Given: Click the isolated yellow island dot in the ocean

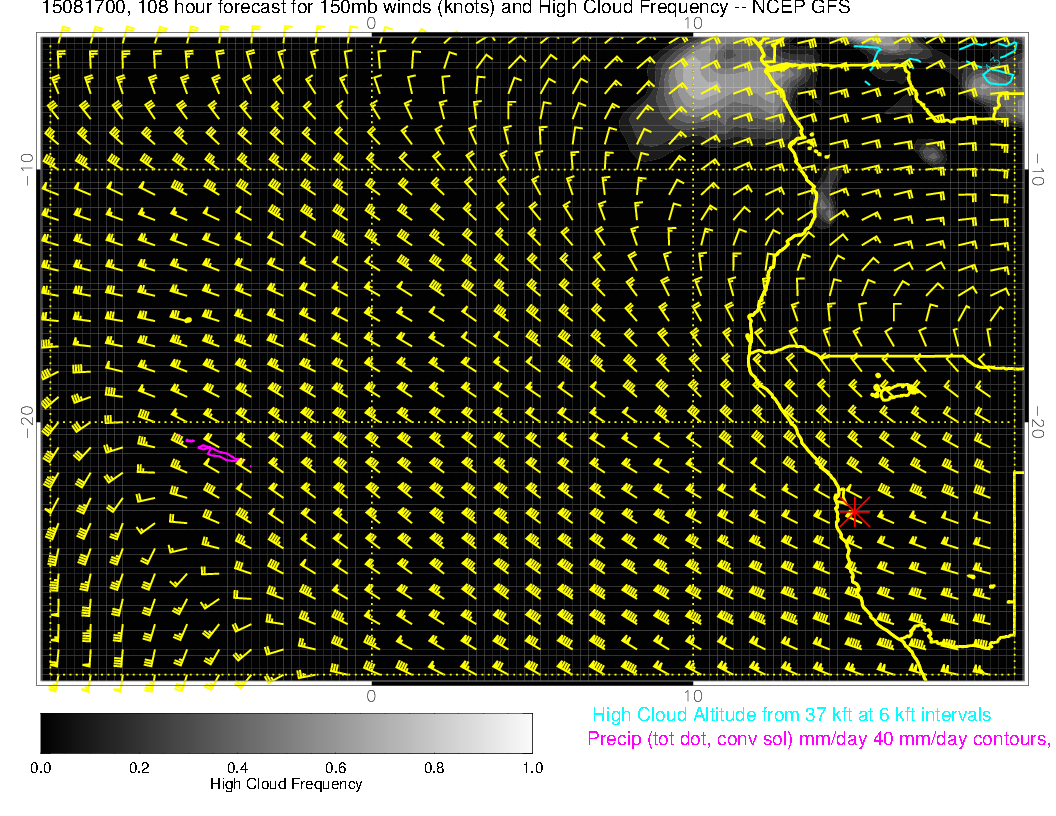Looking at the screenshot, I should point(187,319).
